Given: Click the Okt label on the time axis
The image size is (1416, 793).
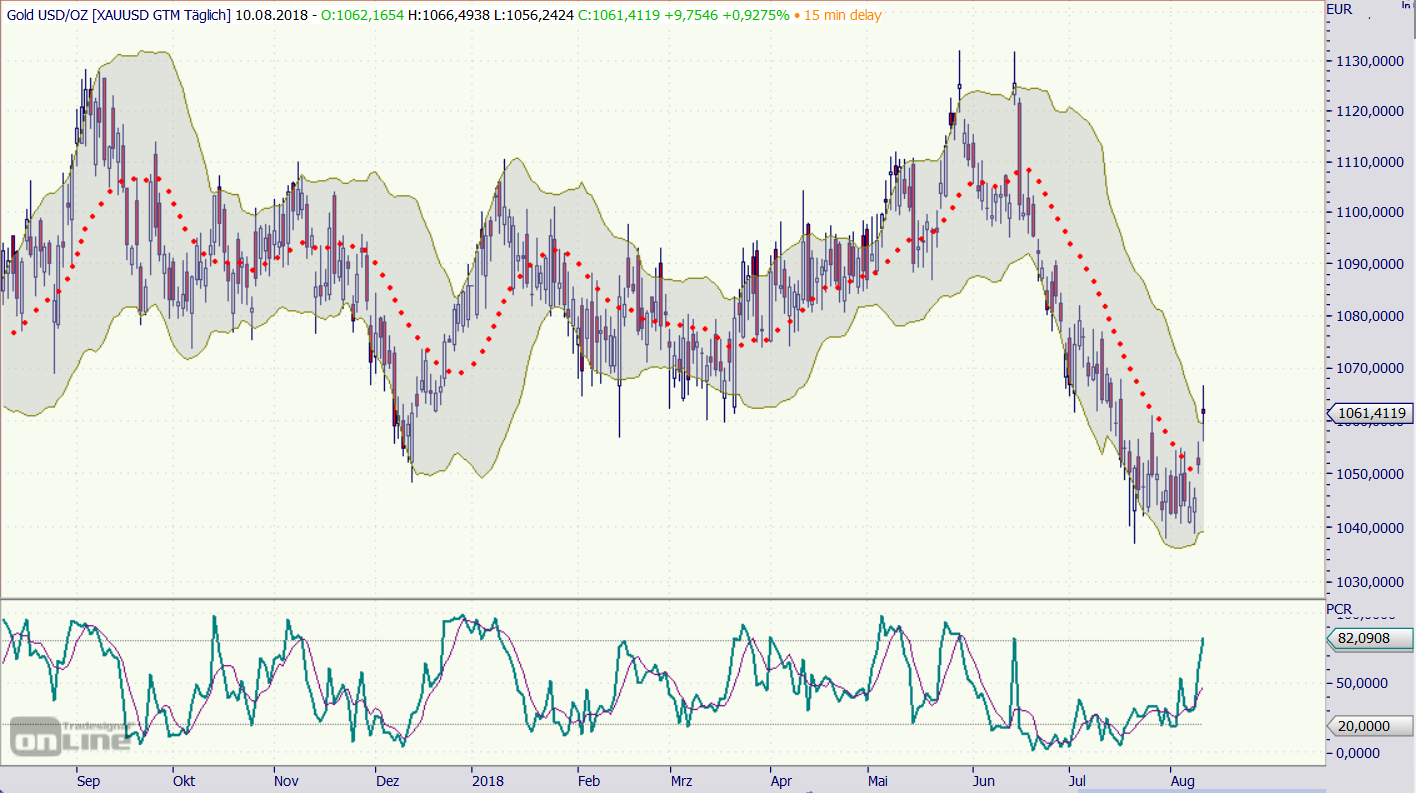Looking at the screenshot, I should click(183, 781).
